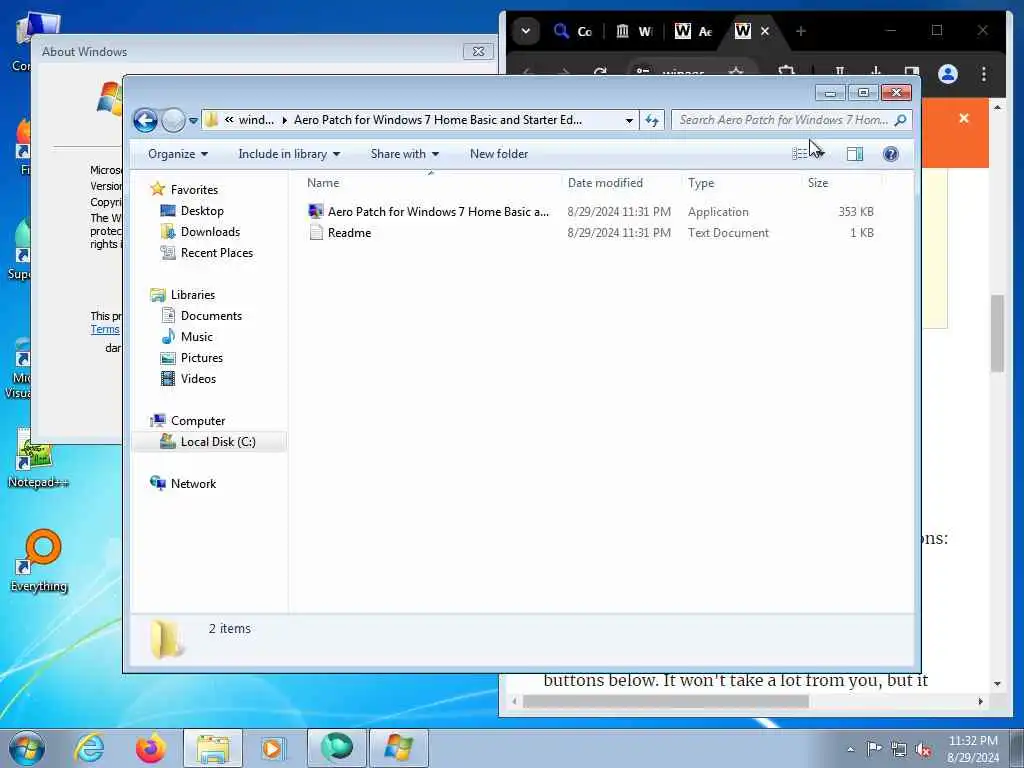Image resolution: width=1024 pixels, height=768 pixels.
Task: Click the folder icon in address bar
Action: coord(211,120)
